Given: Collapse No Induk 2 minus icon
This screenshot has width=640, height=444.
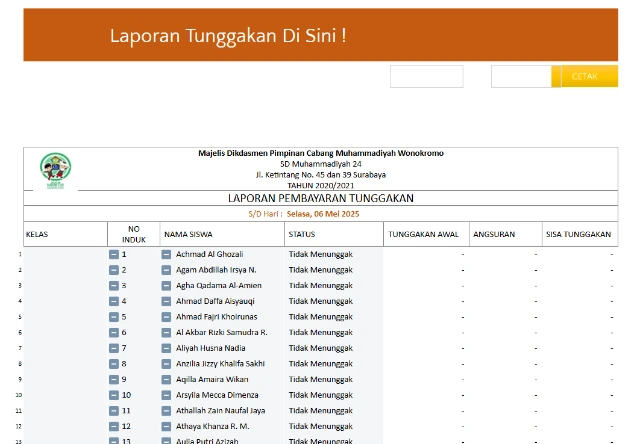Looking at the screenshot, I should point(114,270).
